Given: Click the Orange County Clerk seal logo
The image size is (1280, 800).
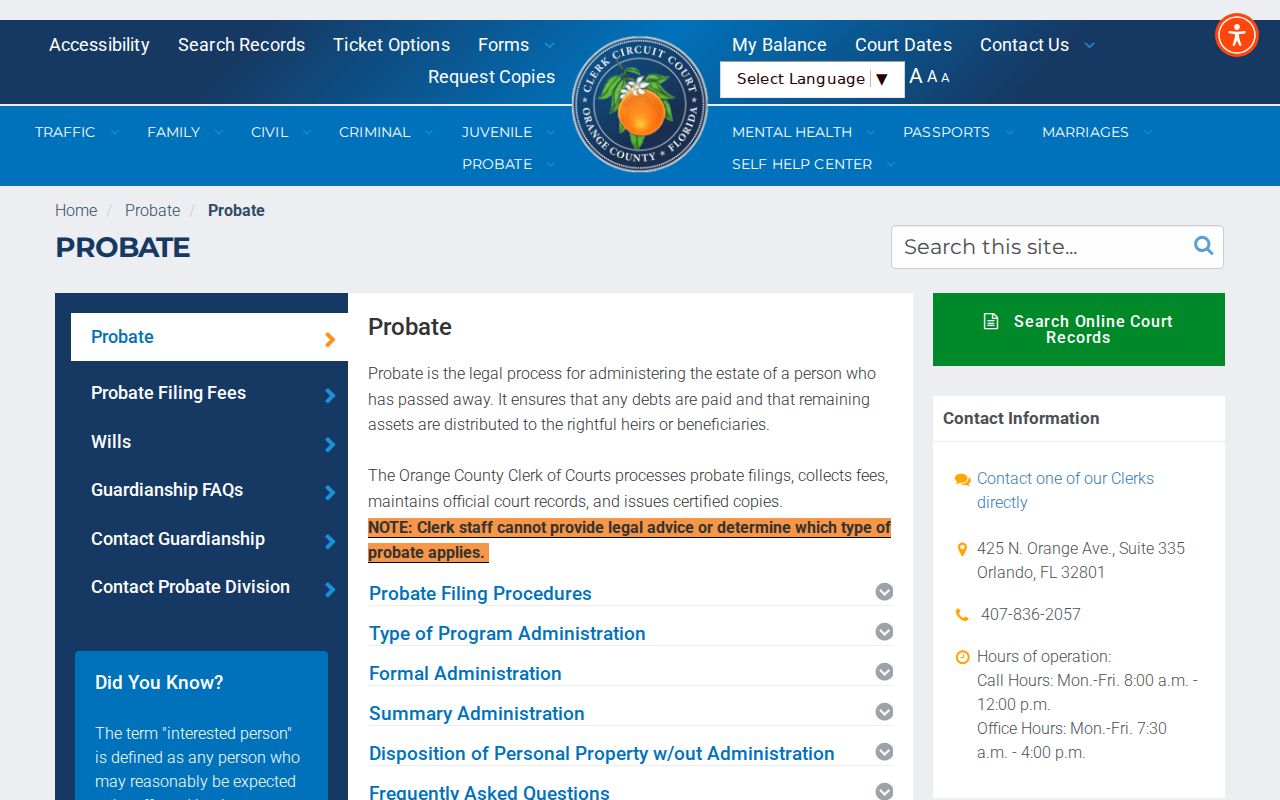Looking at the screenshot, I should point(640,104).
